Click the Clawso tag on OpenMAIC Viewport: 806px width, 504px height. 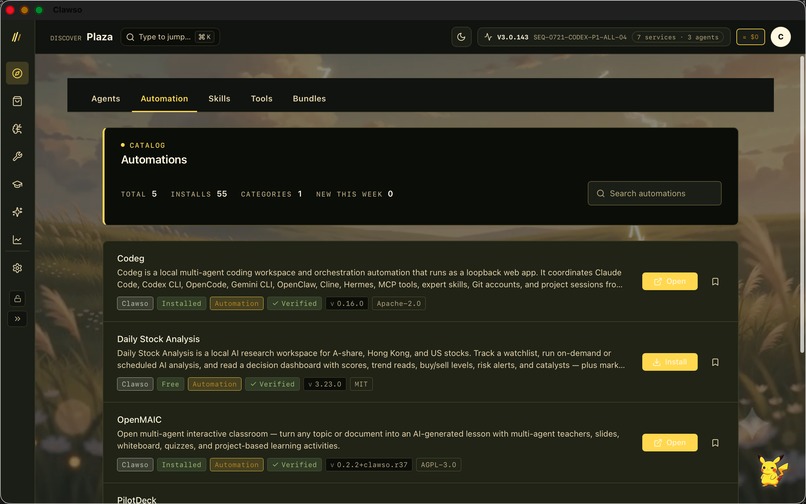[135, 465]
